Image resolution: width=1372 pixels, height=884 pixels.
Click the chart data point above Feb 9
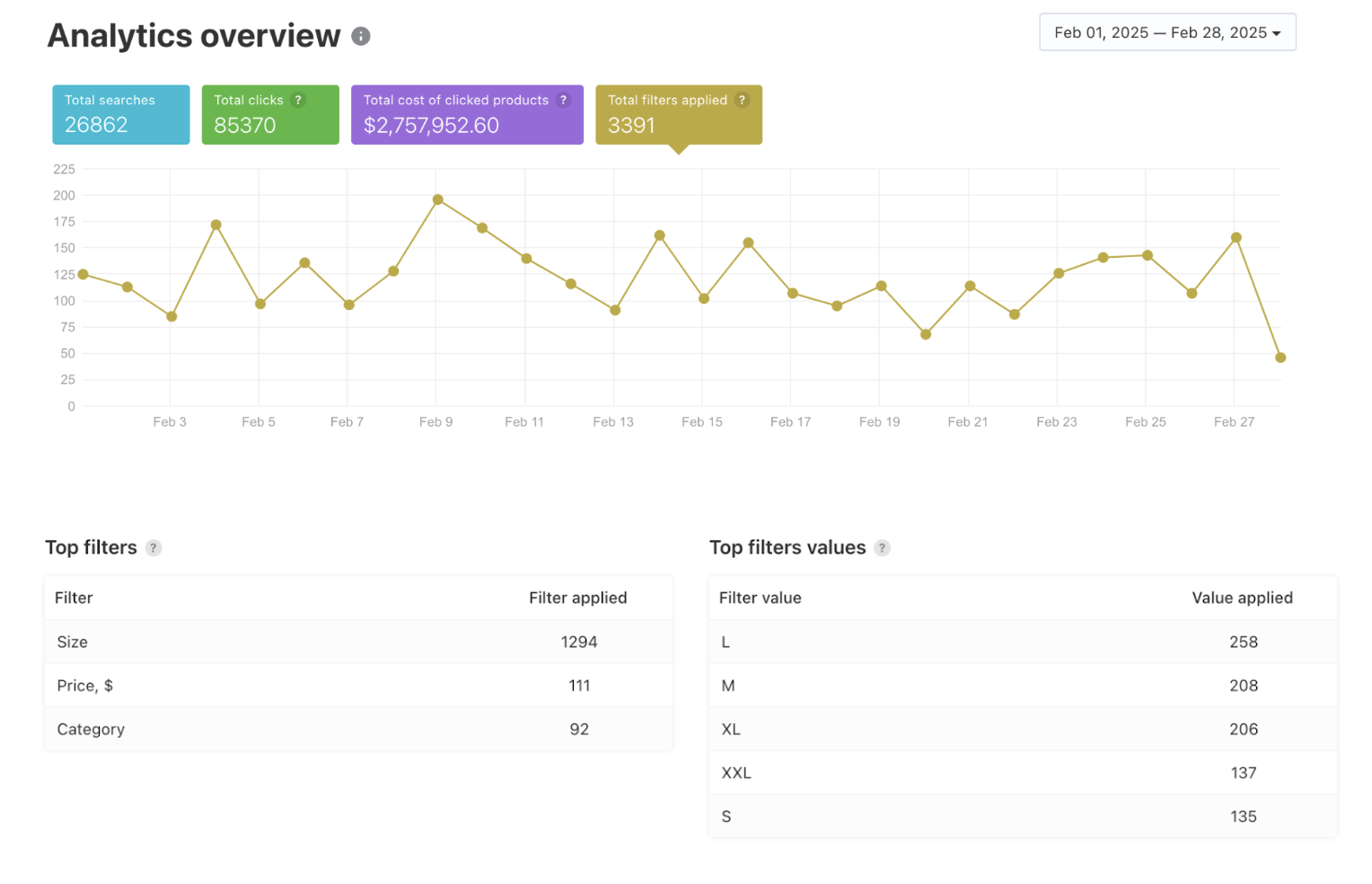[438, 199]
